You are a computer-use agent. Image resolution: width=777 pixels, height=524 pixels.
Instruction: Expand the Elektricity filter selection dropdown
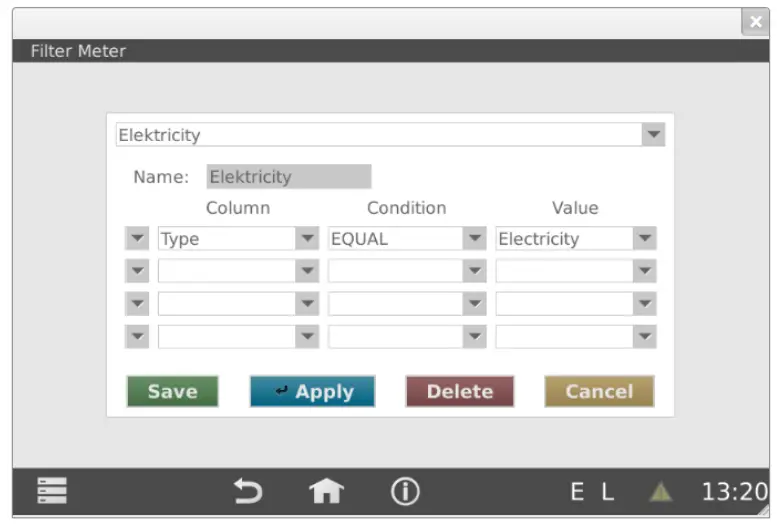coord(653,134)
